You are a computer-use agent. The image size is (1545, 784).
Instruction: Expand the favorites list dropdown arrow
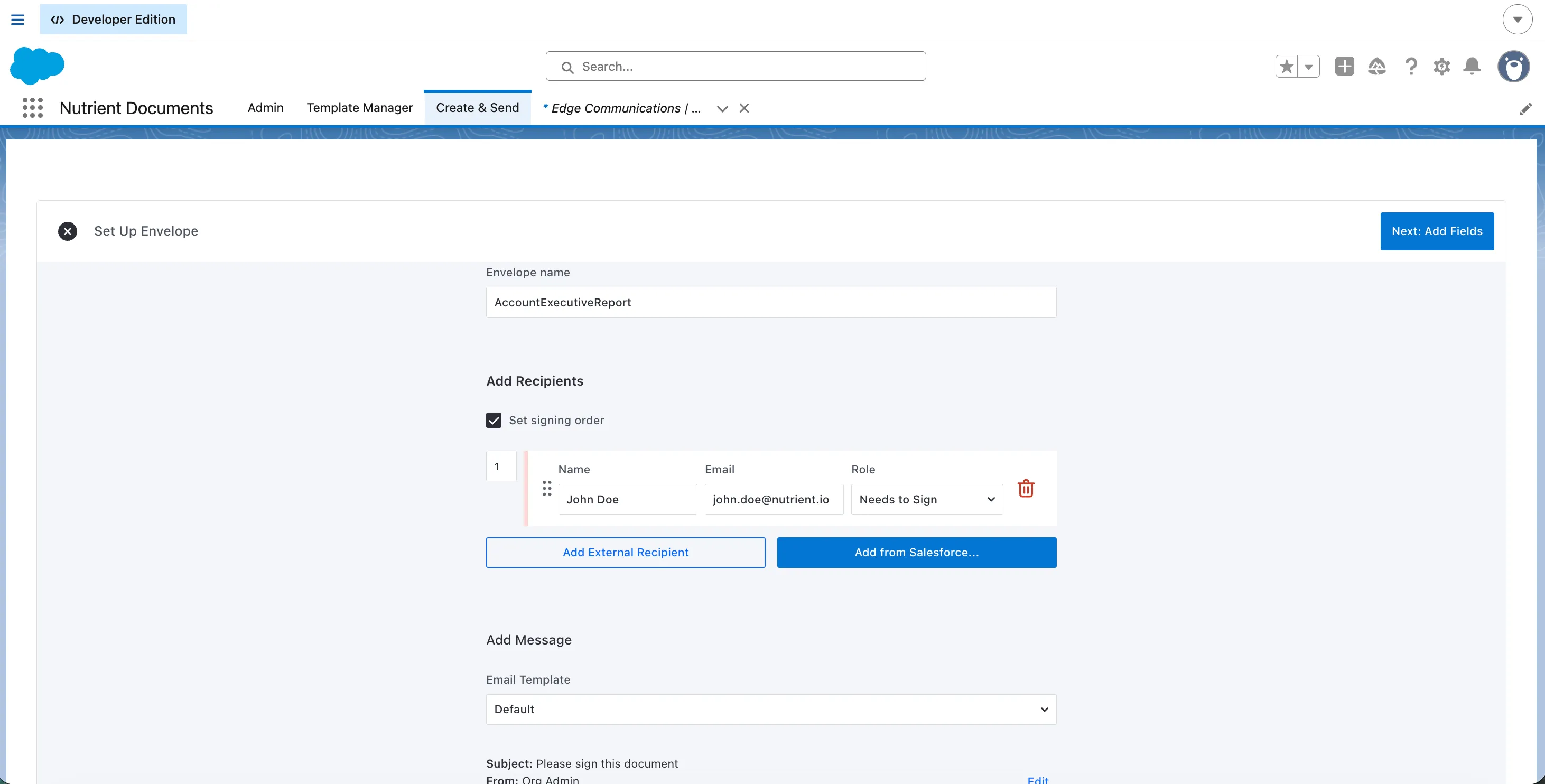pyautogui.click(x=1309, y=66)
